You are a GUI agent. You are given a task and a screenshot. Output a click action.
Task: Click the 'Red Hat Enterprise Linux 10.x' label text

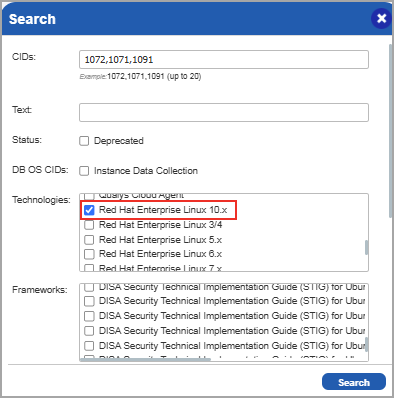click(163, 210)
